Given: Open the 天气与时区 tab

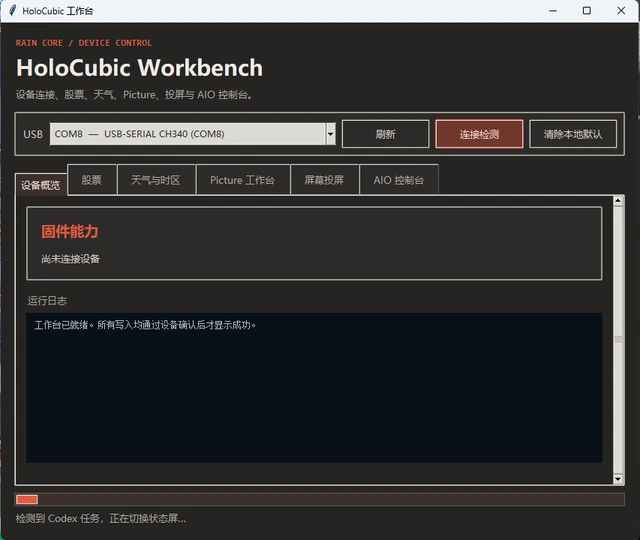Looking at the screenshot, I should click(156, 180).
